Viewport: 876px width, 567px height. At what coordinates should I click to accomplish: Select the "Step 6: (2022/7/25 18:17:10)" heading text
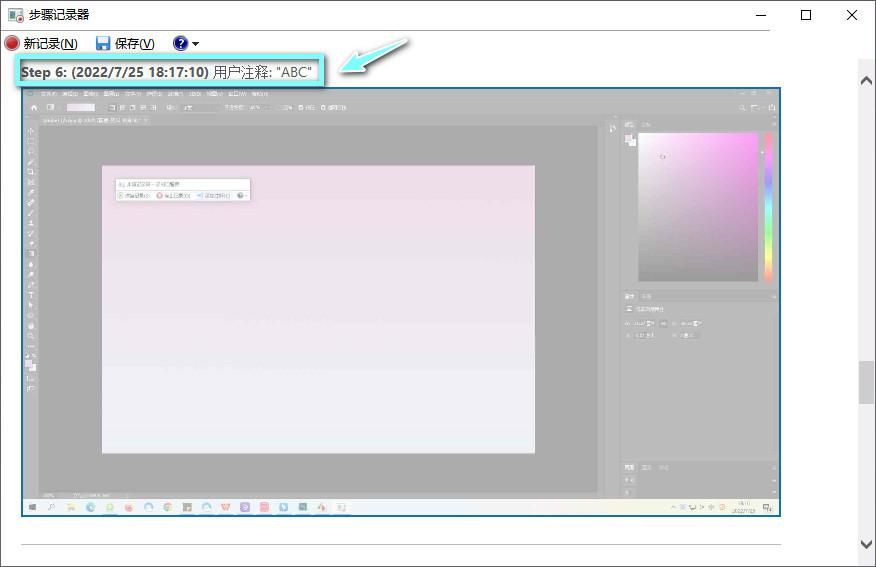[115, 72]
